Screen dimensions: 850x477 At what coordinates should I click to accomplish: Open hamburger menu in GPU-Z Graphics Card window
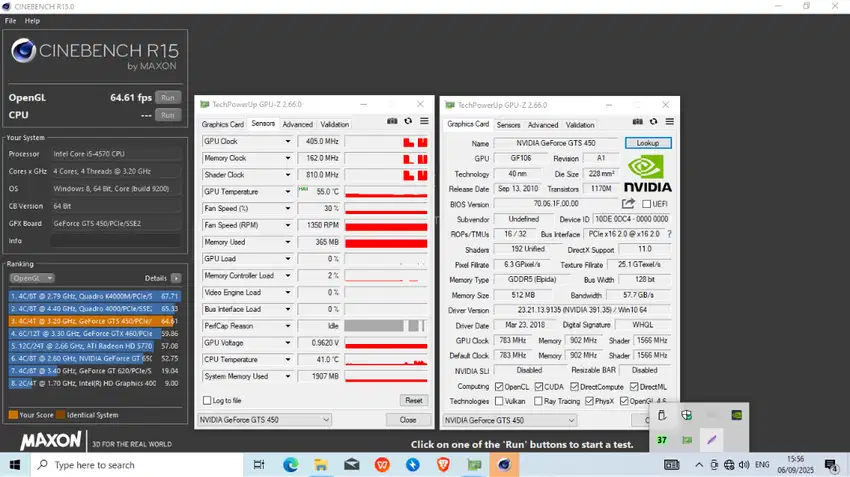(670, 121)
